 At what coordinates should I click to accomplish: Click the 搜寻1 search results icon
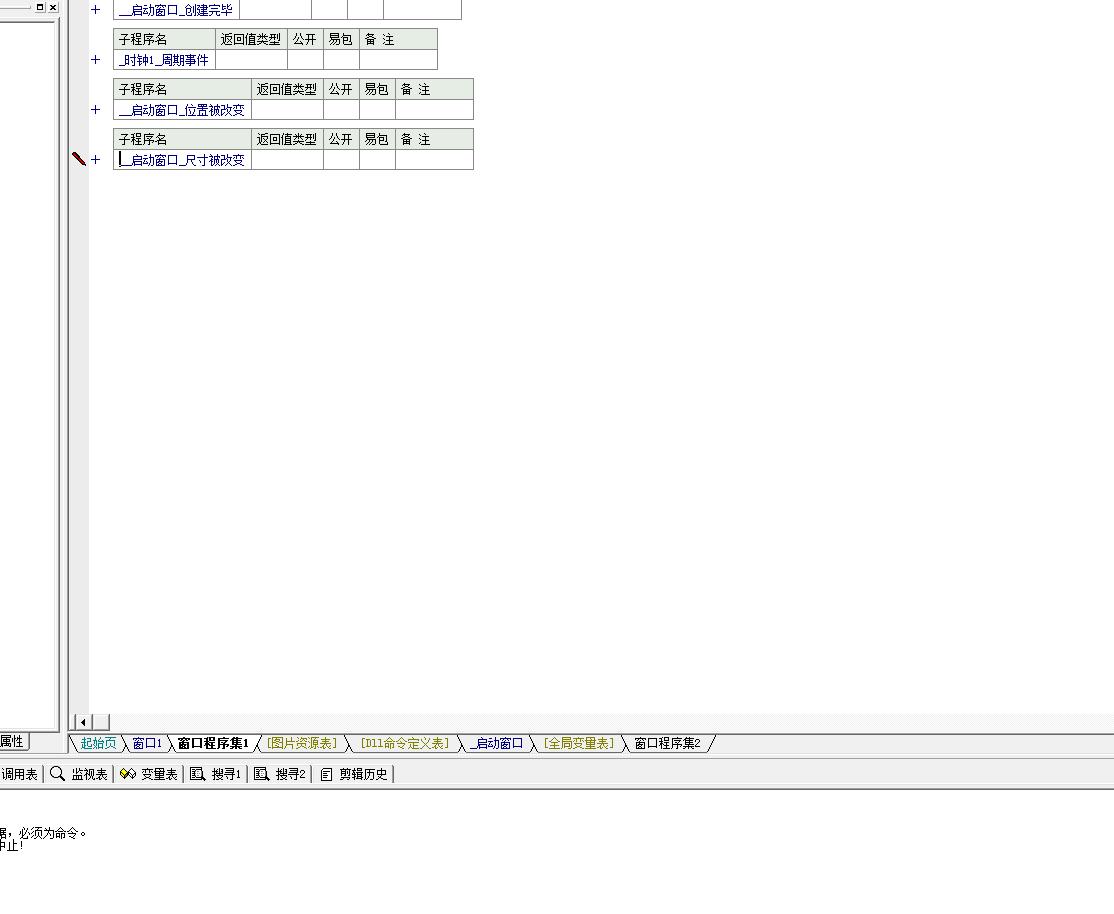(197, 774)
